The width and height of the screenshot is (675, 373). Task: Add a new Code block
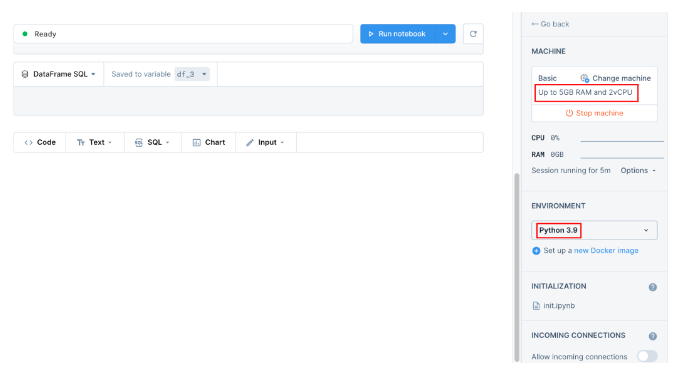40,143
